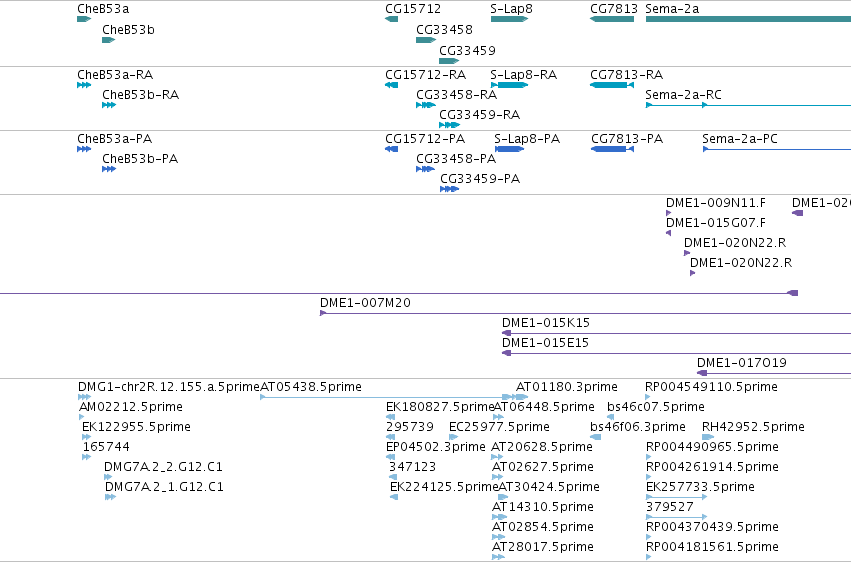
Task: Select the EK122955.5prime EST
Action: [86, 437]
